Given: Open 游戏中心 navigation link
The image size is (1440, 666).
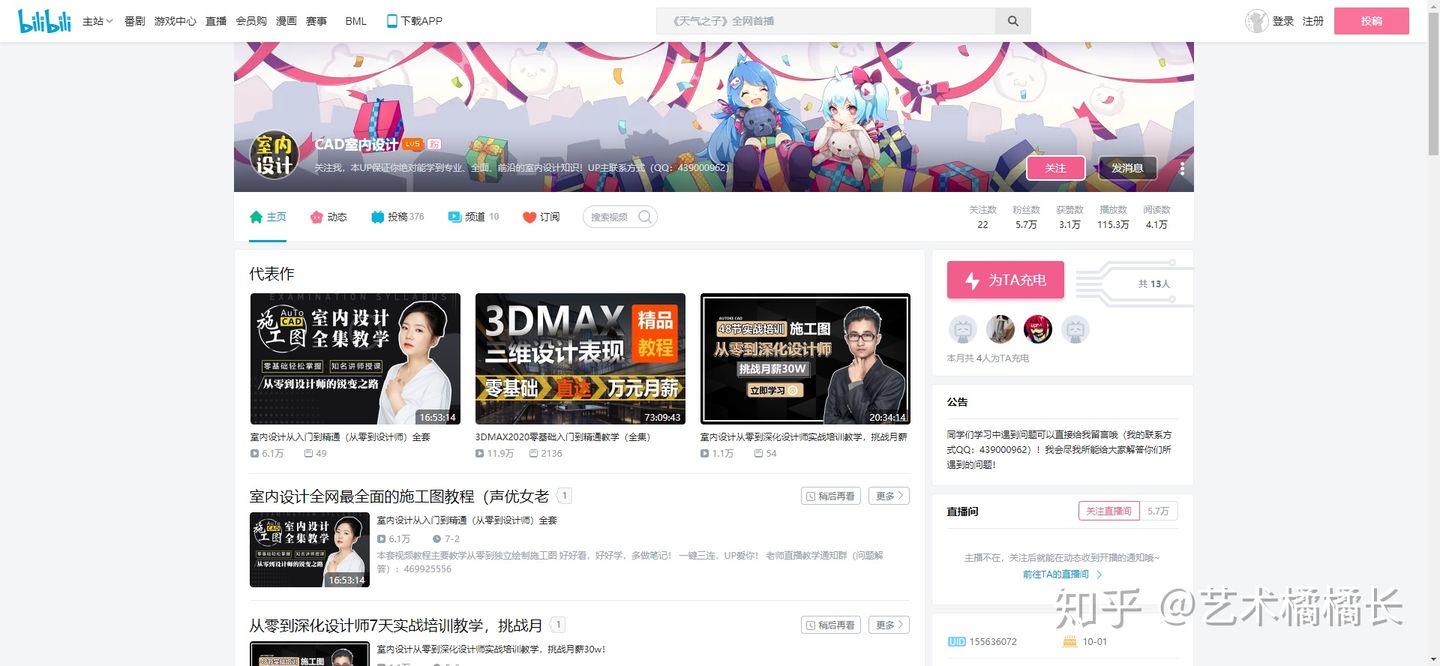Looking at the screenshot, I should [x=175, y=21].
